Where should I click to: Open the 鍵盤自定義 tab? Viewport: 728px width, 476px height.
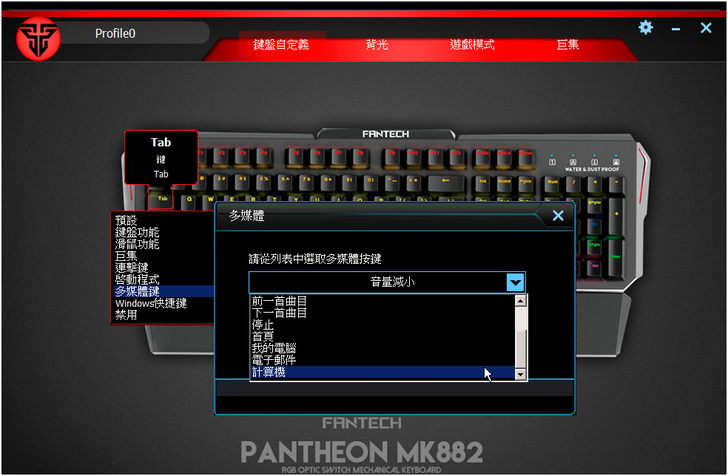(x=281, y=45)
